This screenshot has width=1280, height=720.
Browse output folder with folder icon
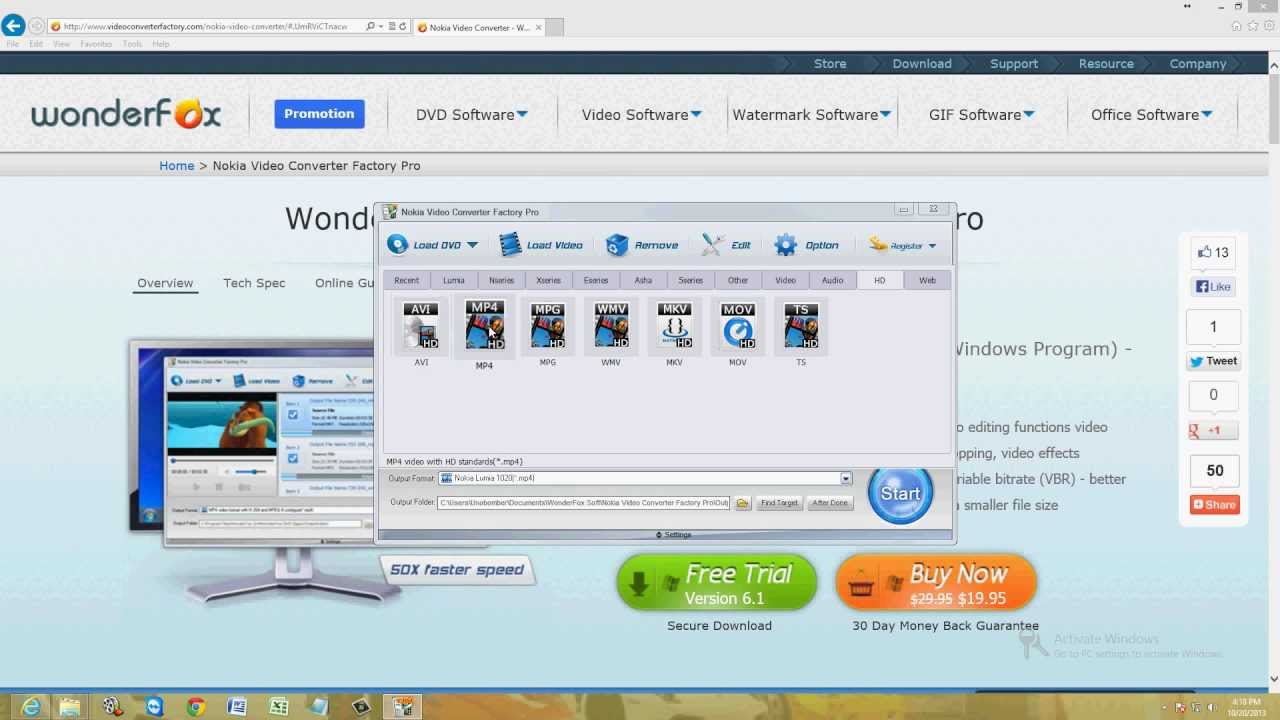pyautogui.click(x=742, y=503)
